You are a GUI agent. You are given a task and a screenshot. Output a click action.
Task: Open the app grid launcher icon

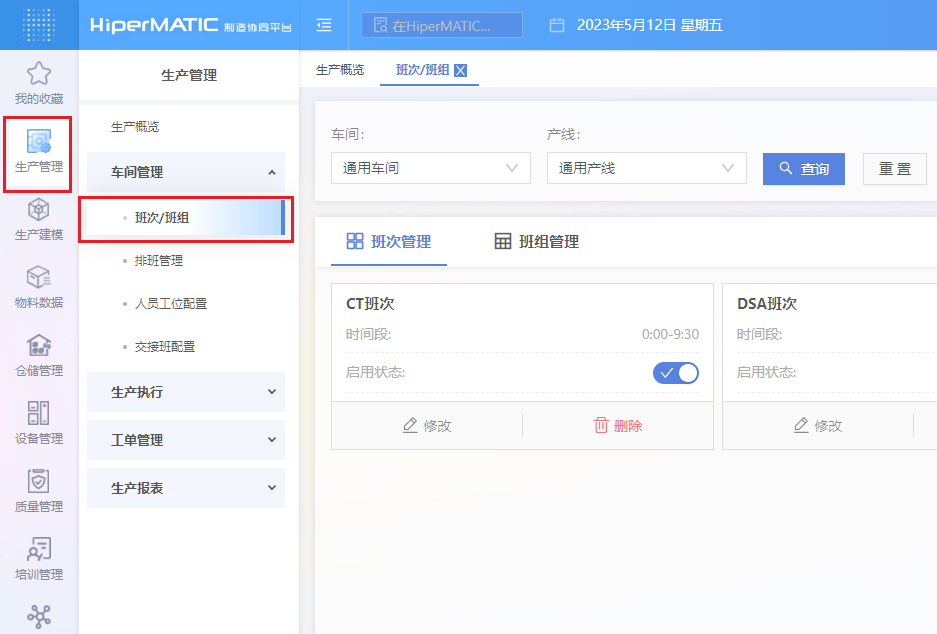39,24
